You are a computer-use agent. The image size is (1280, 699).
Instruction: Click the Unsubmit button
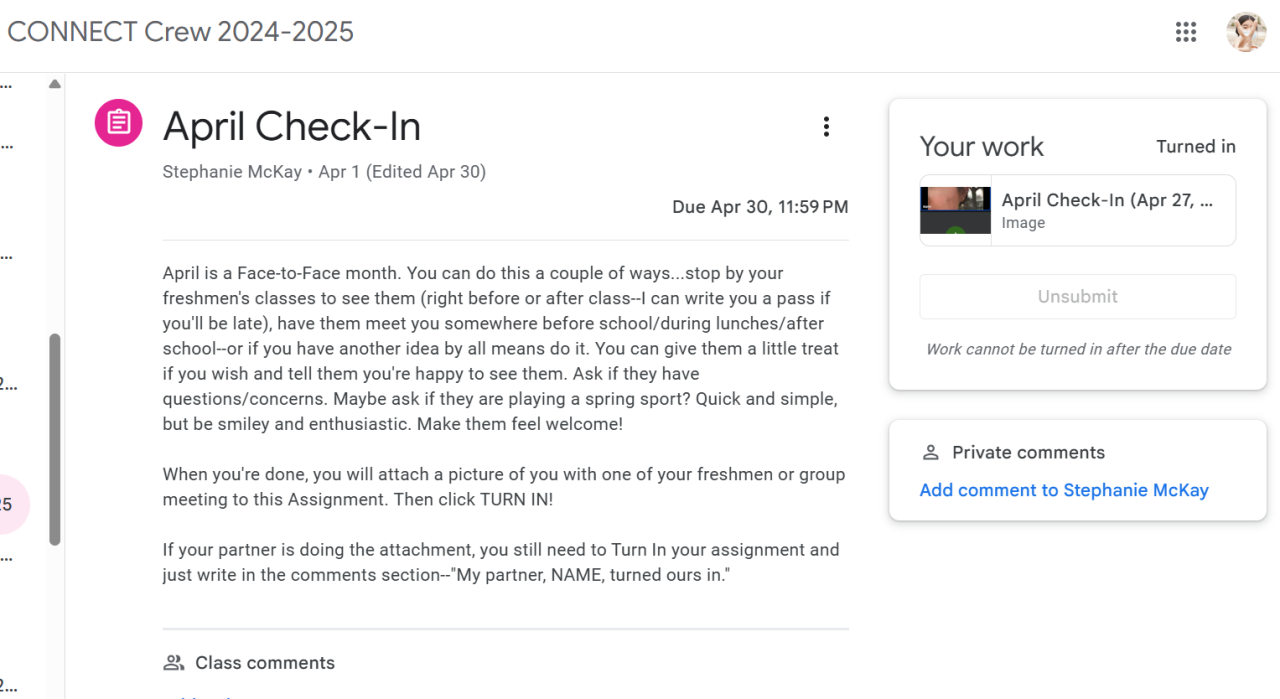[1077, 297]
